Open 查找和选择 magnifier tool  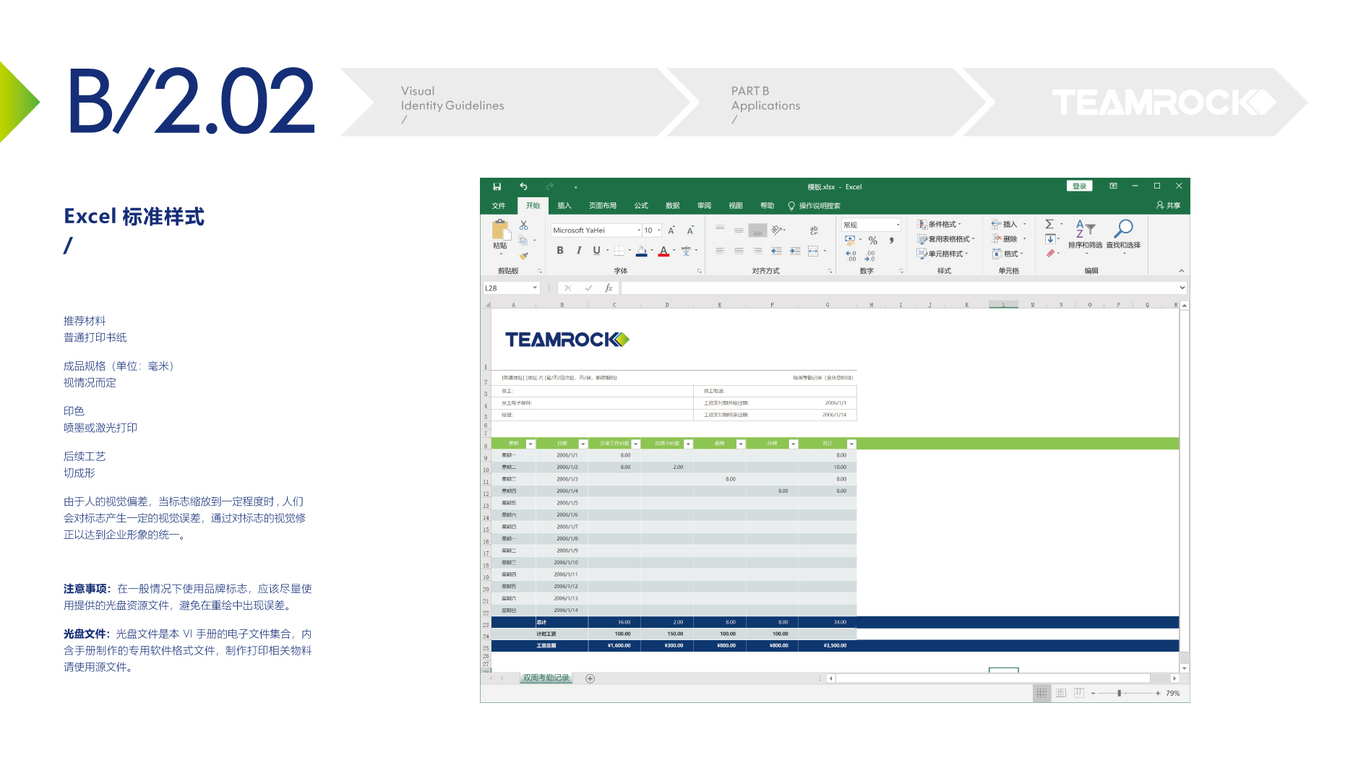1123,235
